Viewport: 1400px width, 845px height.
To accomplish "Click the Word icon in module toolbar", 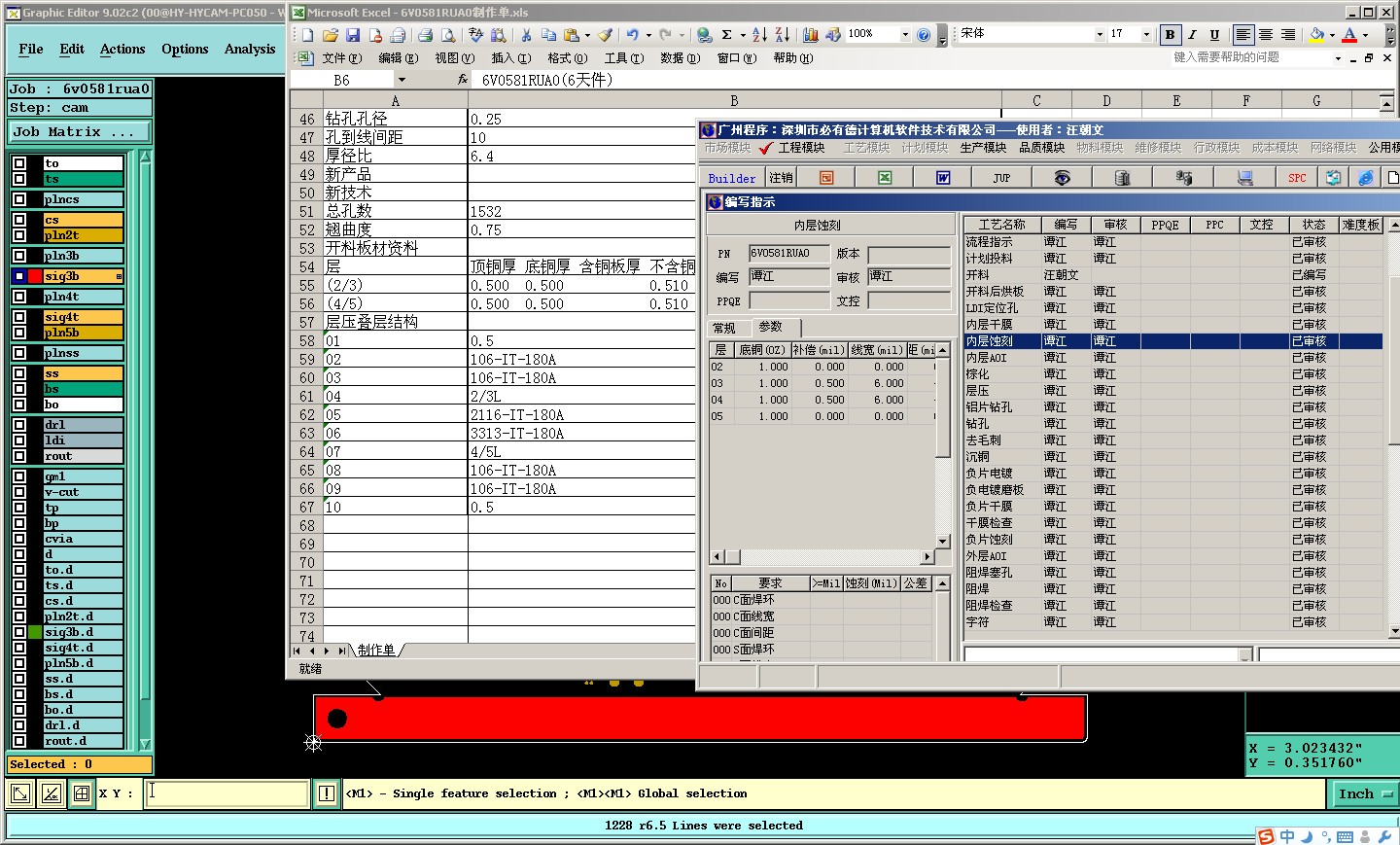I will point(943,178).
